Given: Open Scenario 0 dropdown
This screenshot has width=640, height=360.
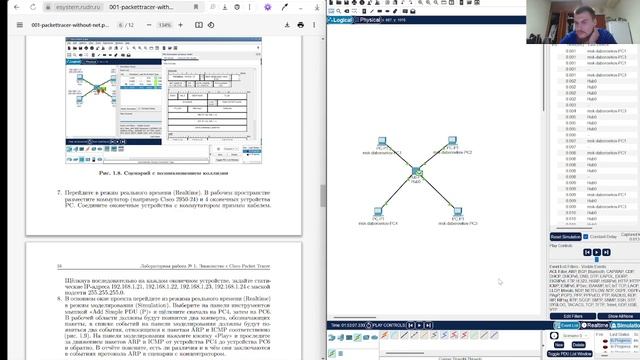Looking at the screenshot, I should (x=576, y=336).
